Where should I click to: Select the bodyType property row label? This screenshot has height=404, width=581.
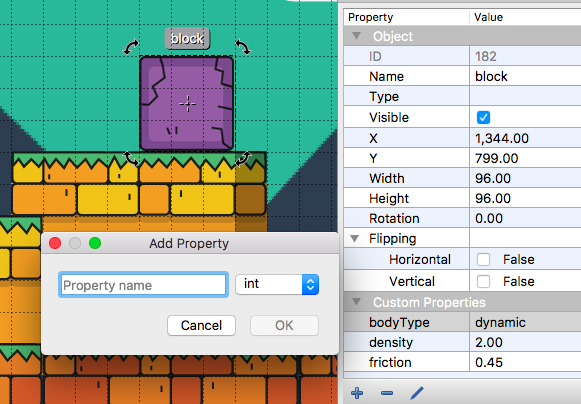point(399,322)
